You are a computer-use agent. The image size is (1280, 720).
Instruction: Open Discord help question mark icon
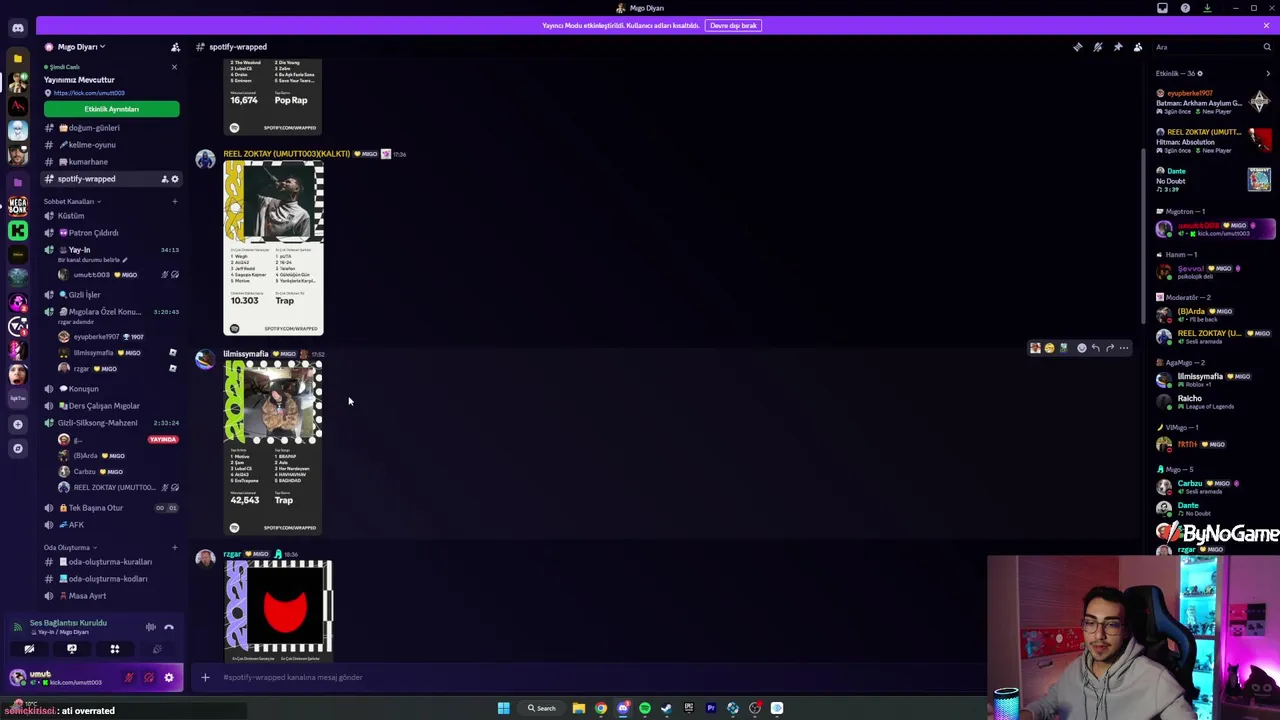(1185, 8)
